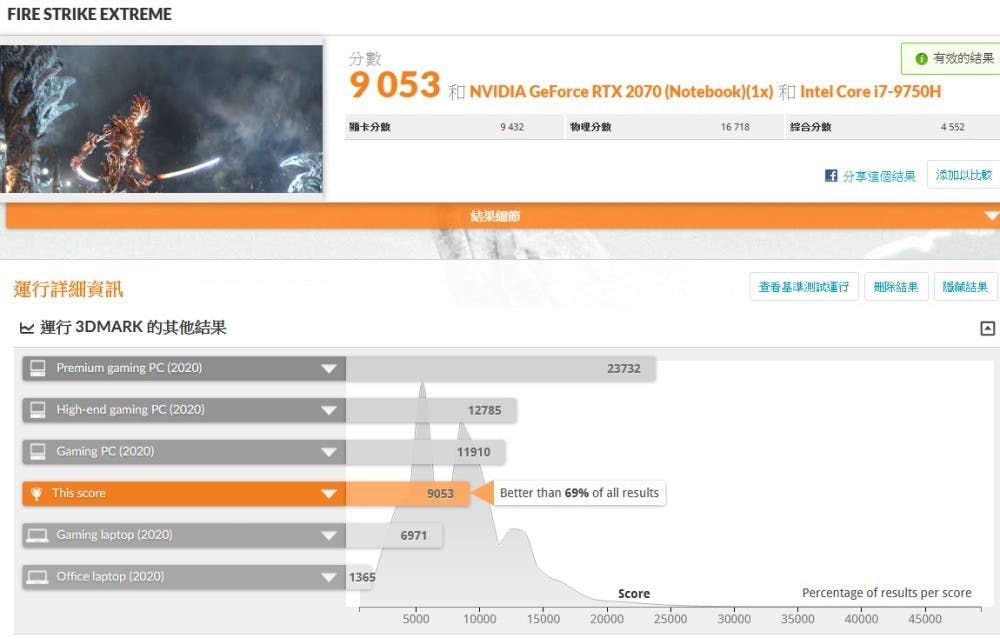Click the 添加以比較 add to compare button
The image size is (1000, 639).
point(963,175)
